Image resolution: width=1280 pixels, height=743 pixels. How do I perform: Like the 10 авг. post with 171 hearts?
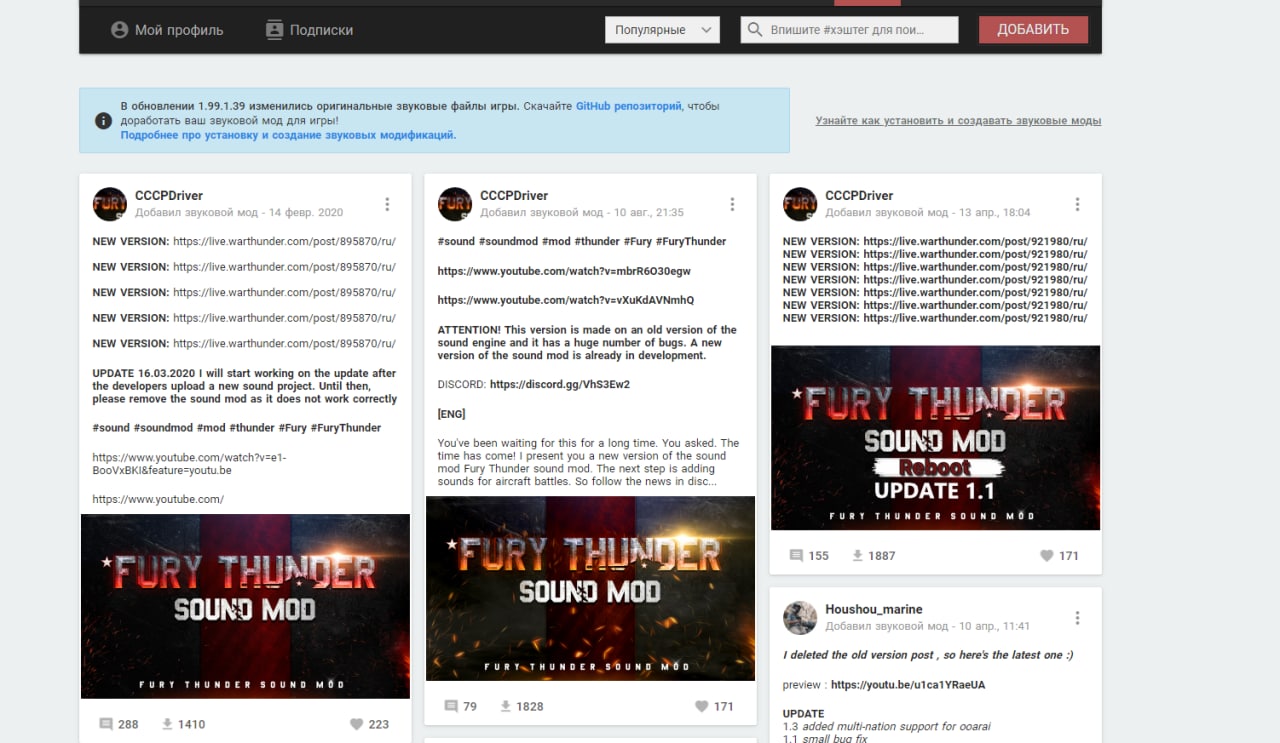click(701, 706)
